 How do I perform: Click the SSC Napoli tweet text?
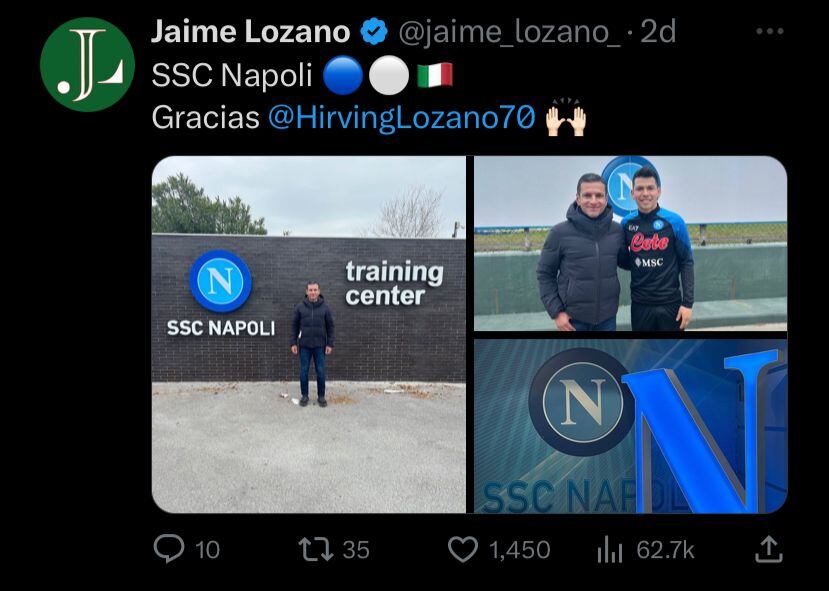click(232, 75)
